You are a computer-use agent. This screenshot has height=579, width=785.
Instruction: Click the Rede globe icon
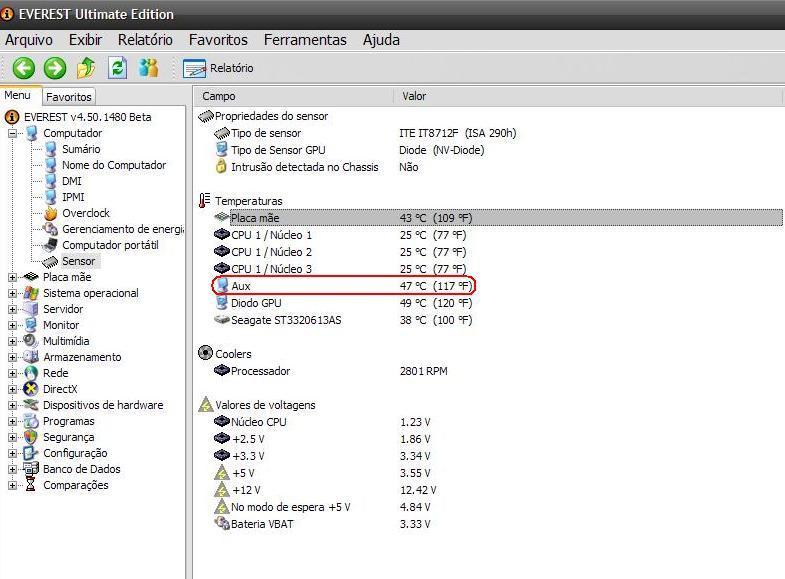point(31,373)
